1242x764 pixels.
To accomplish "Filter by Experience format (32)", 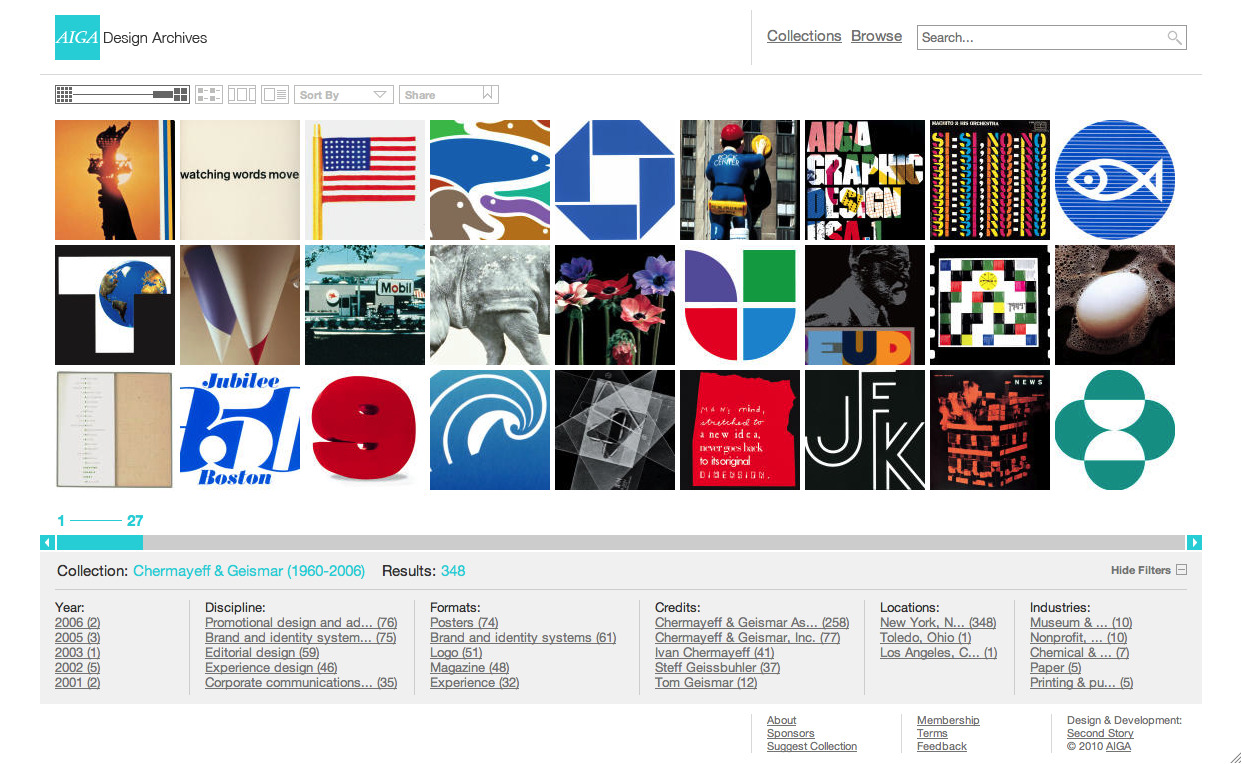I will click(x=475, y=683).
